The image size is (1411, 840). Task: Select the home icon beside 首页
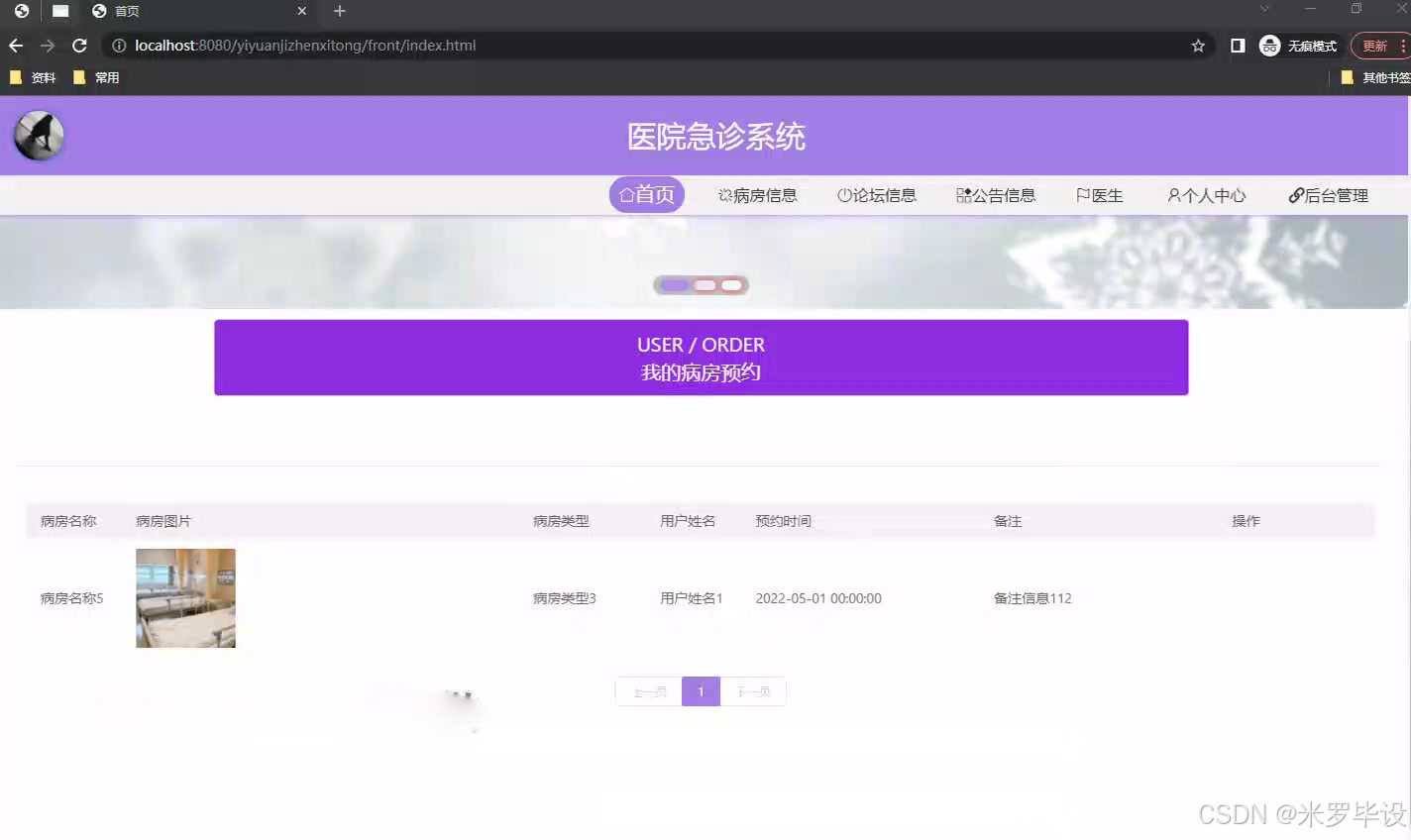tap(624, 194)
